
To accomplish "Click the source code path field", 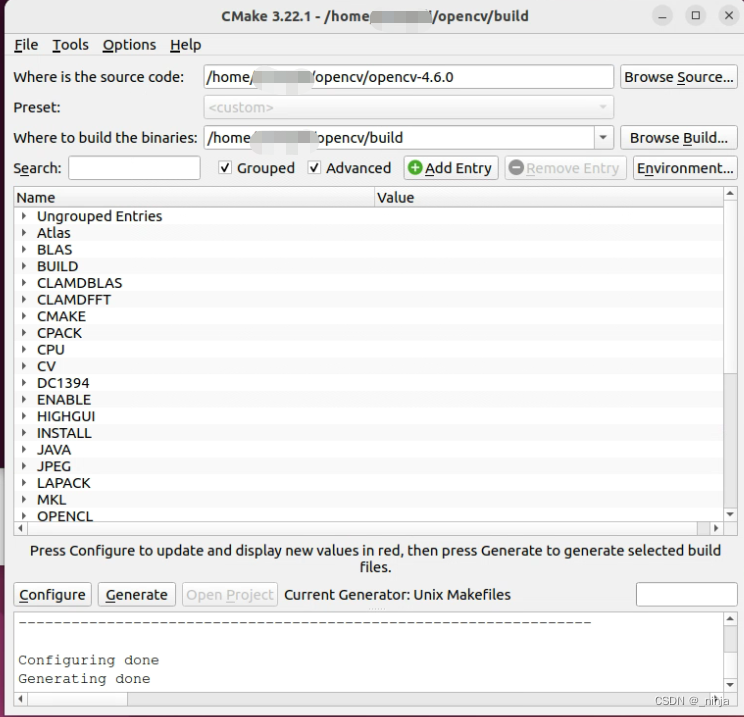I will [x=409, y=77].
